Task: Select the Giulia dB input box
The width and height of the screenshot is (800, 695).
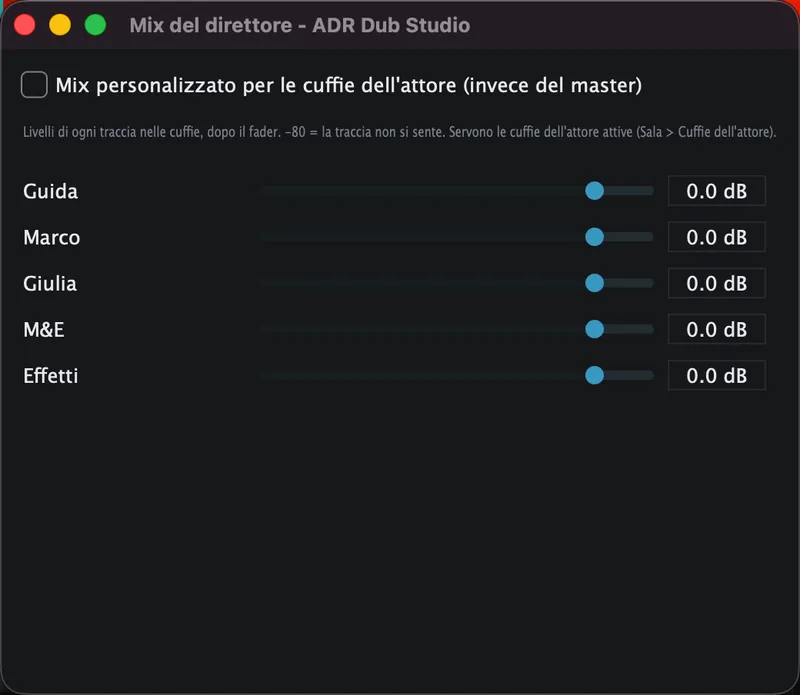Action: tap(716, 283)
